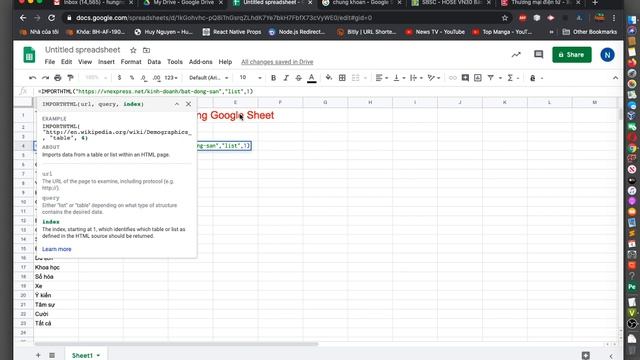Toggle italic formatting
The height and width of the screenshot is (360, 640).
(286, 78)
